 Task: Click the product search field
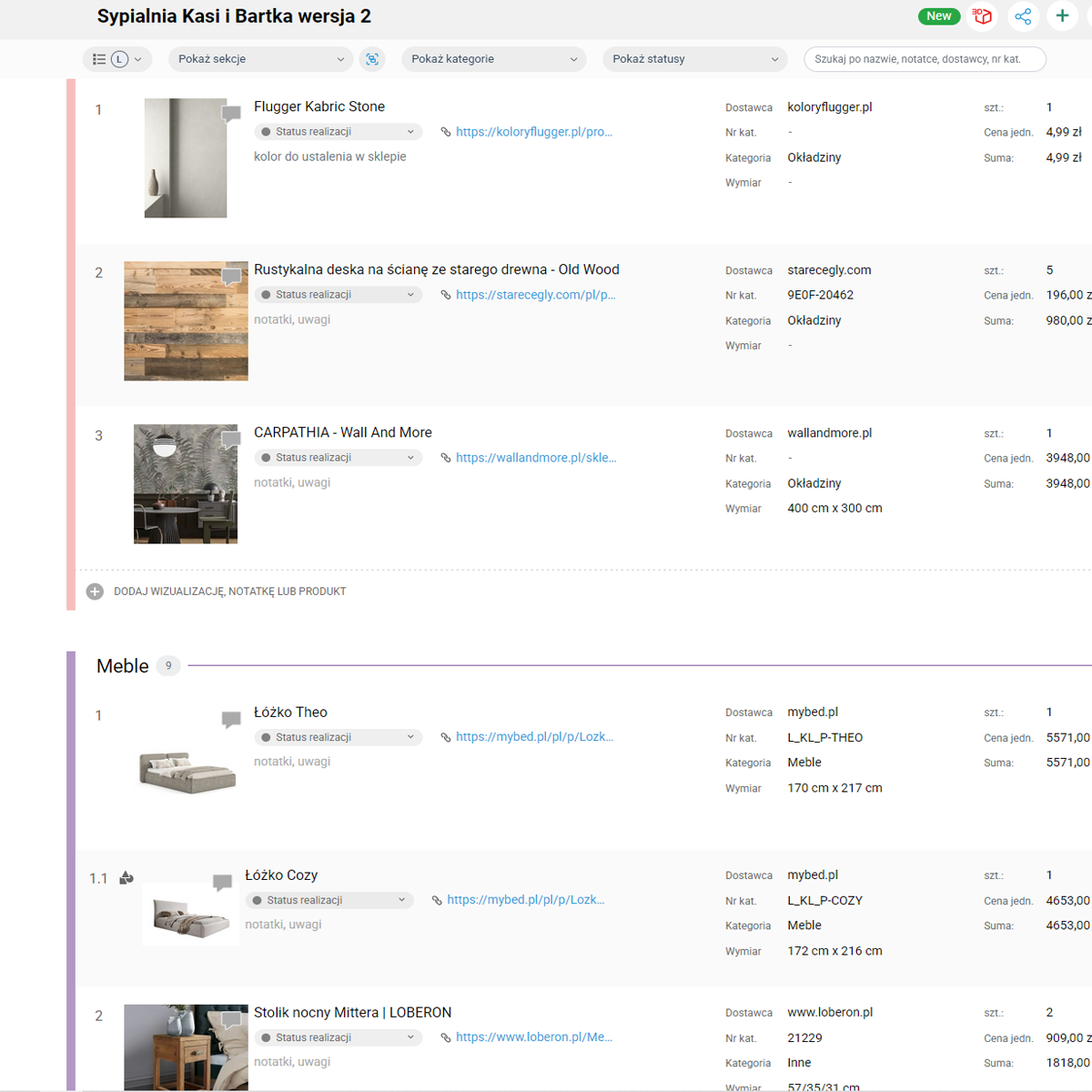925,59
